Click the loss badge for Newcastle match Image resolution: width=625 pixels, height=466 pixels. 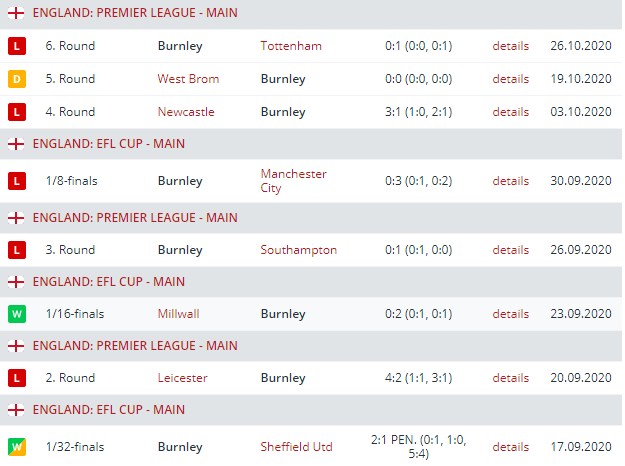16,112
